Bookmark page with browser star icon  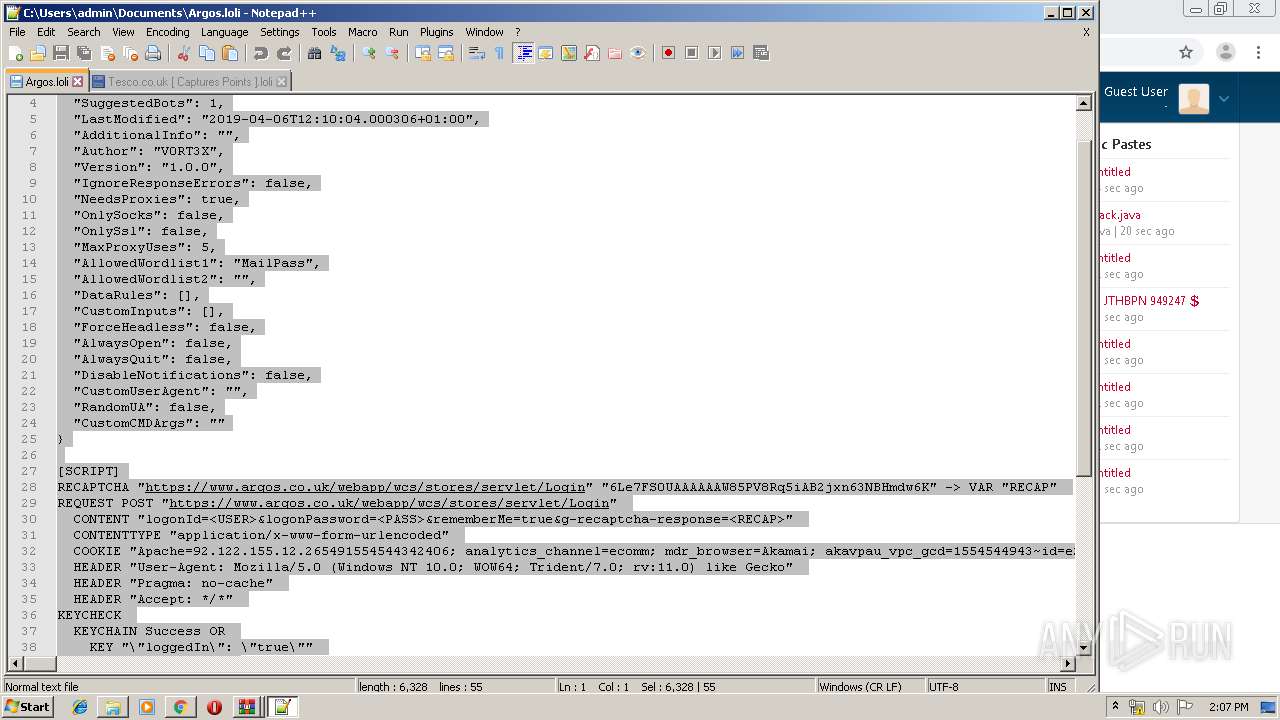[x=1186, y=52]
